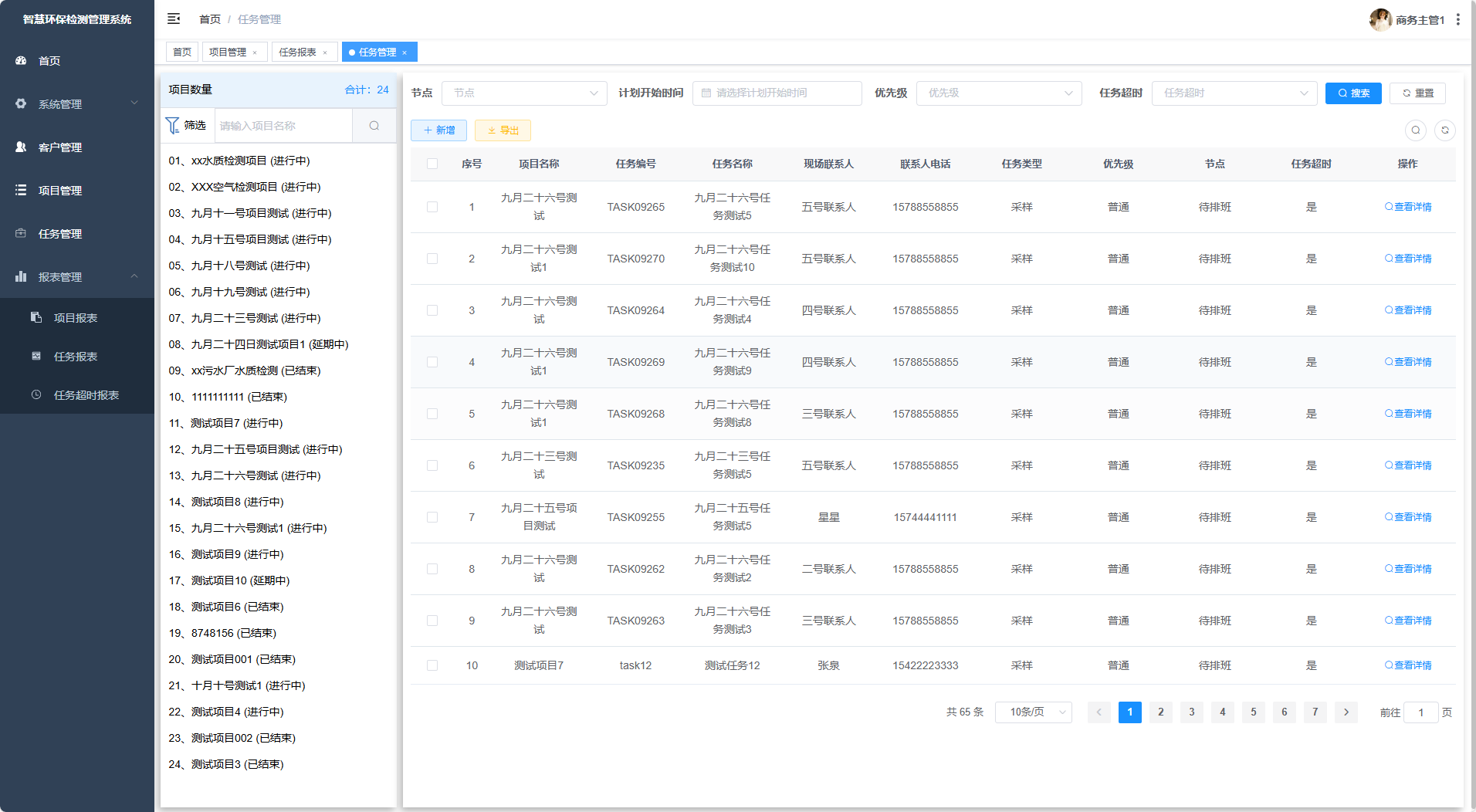The height and width of the screenshot is (812, 1476).
Task: Toggle the select-all checkbox in the table header
Action: [432, 164]
